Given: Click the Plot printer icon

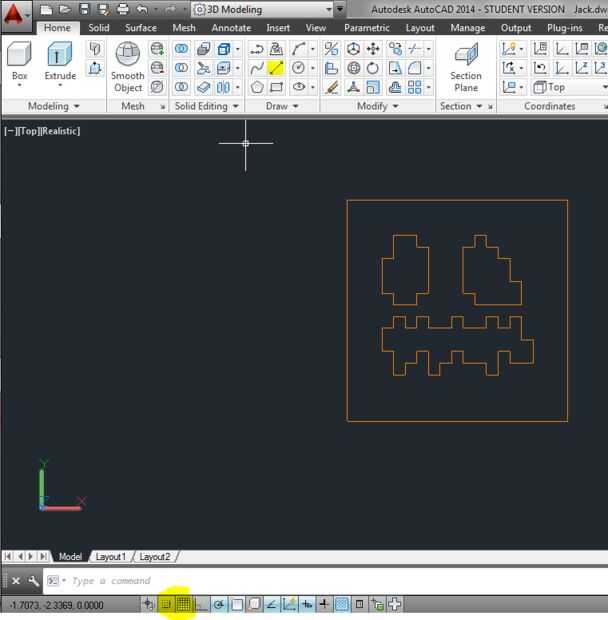Looking at the screenshot, I should pos(123,9).
